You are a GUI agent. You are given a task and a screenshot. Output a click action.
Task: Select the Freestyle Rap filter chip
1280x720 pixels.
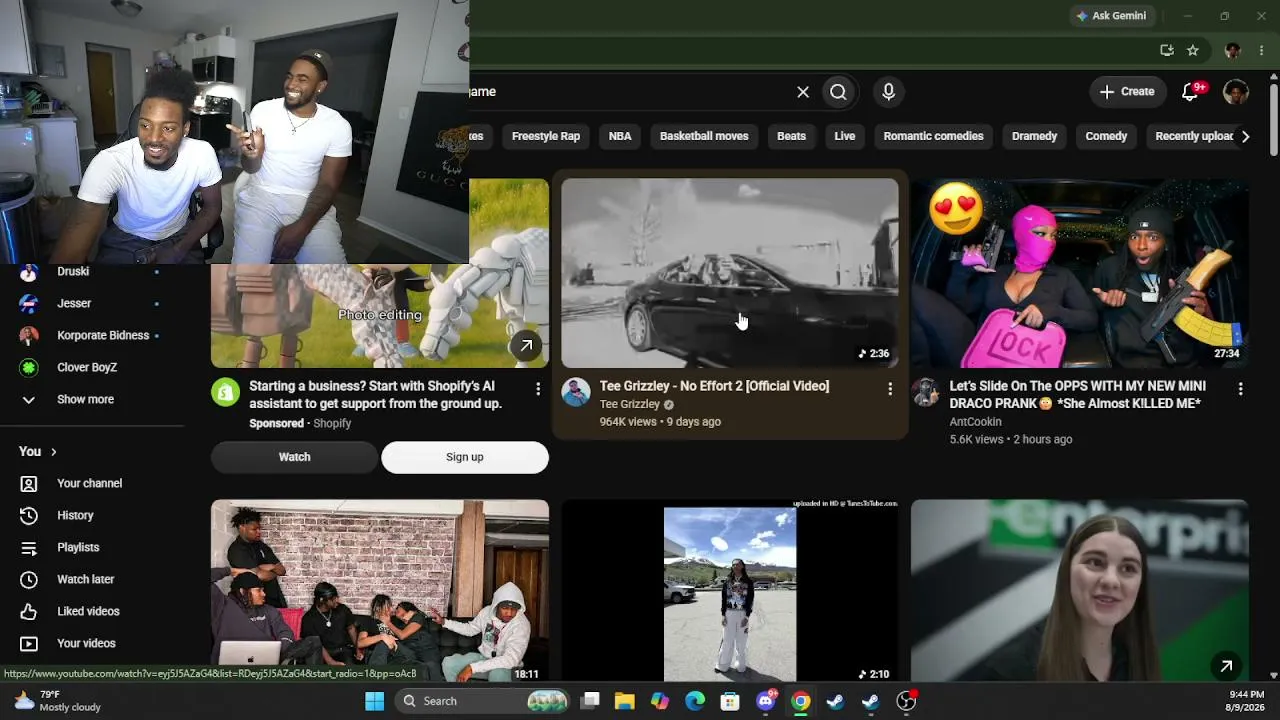tap(546, 136)
